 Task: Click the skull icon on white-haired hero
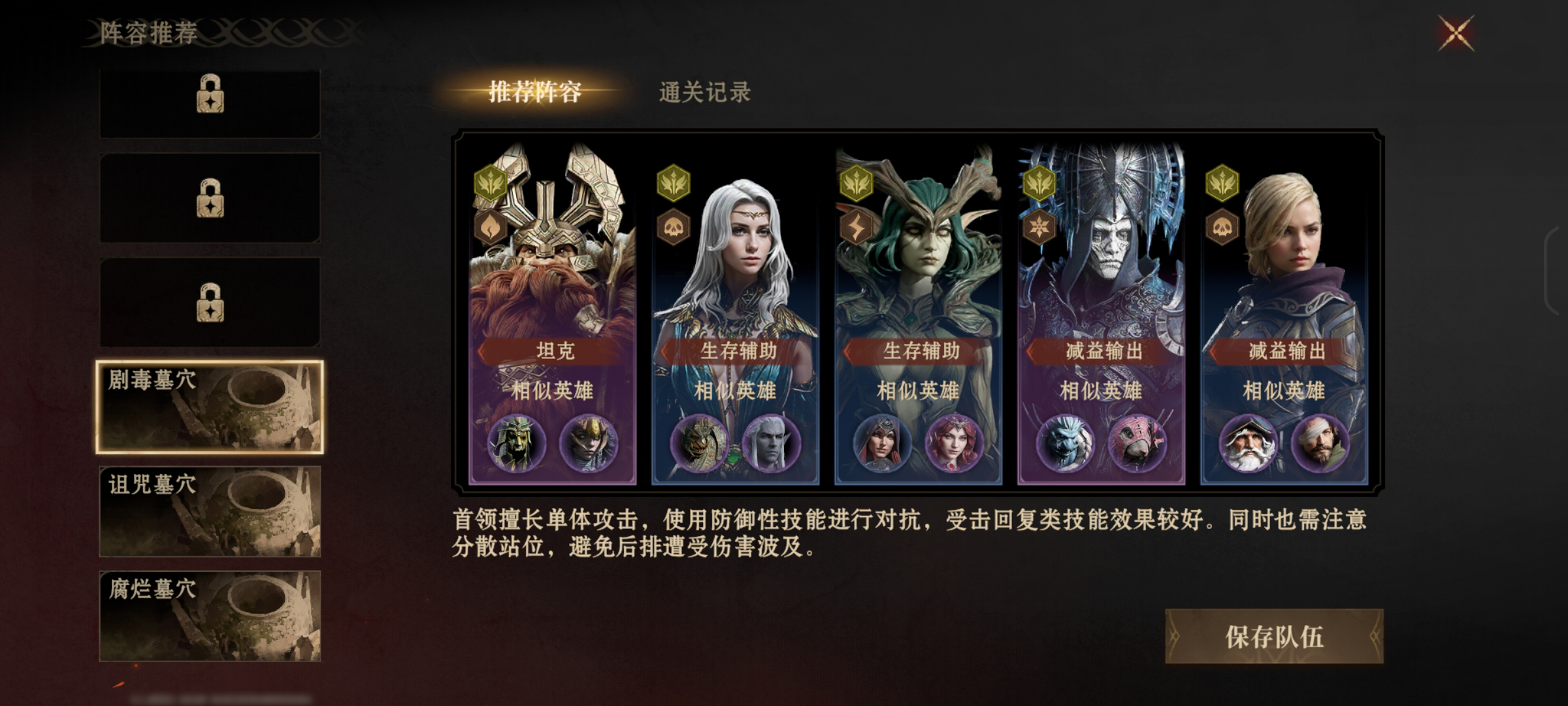pyautogui.click(x=673, y=227)
